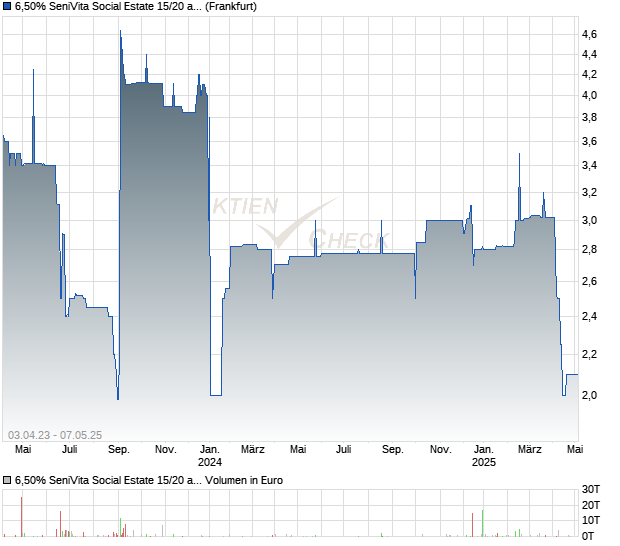The height and width of the screenshot is (546, 620).
Task: Click the '4,6' price axis label
Action: (589, 34)
